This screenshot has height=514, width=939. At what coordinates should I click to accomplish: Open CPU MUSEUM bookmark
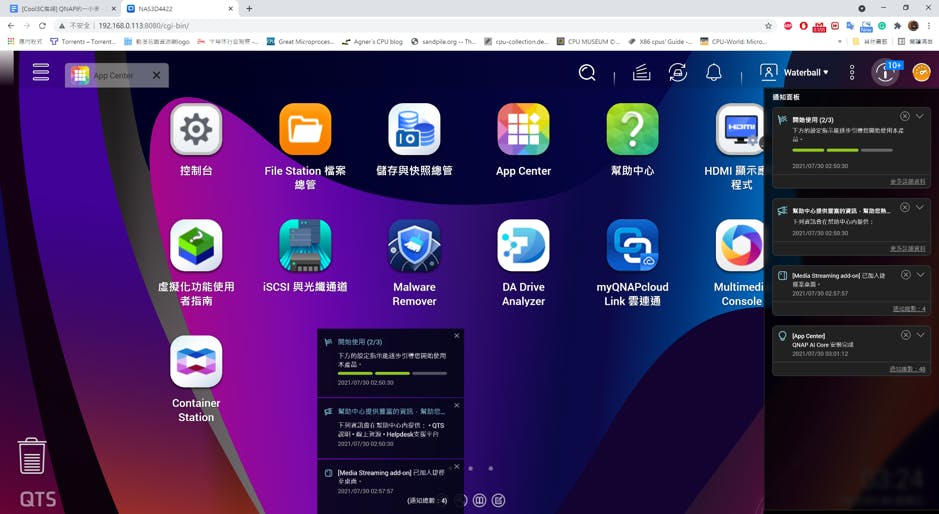(x=588, y=41)
